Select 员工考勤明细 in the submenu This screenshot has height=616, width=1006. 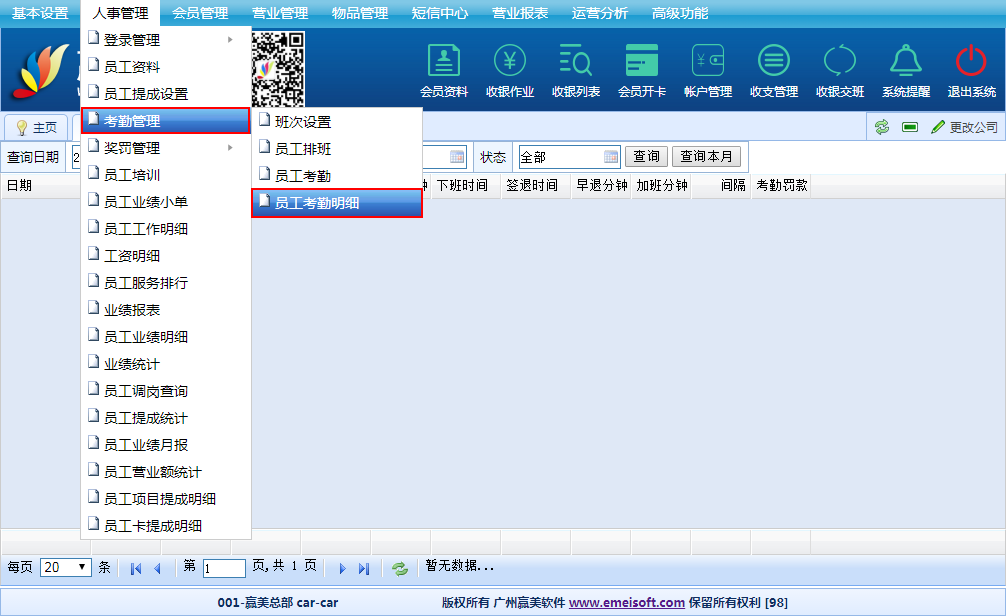click(336, 203)
